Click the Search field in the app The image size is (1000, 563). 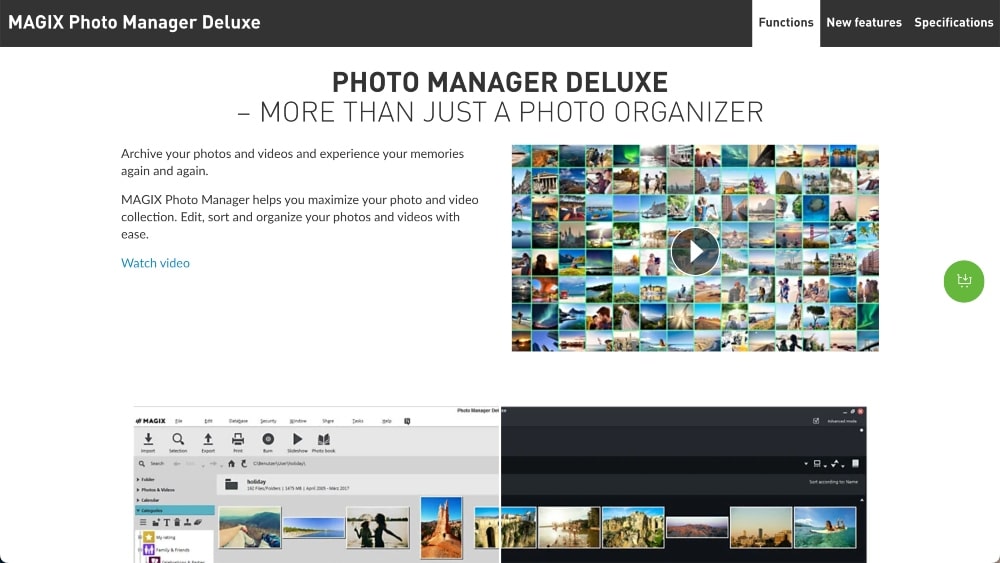(x=152, y=464)
